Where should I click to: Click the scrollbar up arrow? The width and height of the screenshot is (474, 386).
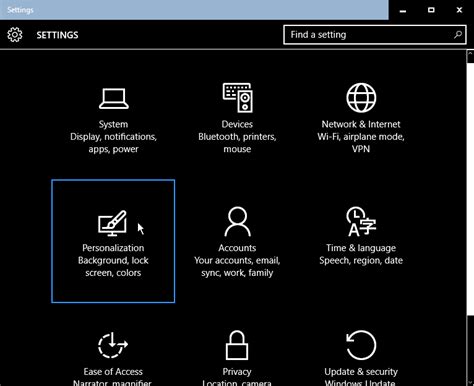[x=470, y=54]
